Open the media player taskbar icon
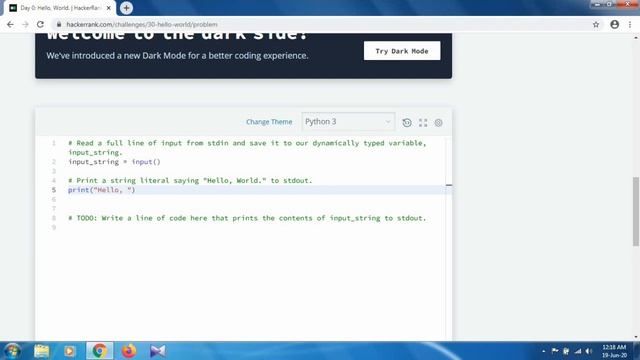The height and width of the screenshot is (360, 640). pos(69,351)
